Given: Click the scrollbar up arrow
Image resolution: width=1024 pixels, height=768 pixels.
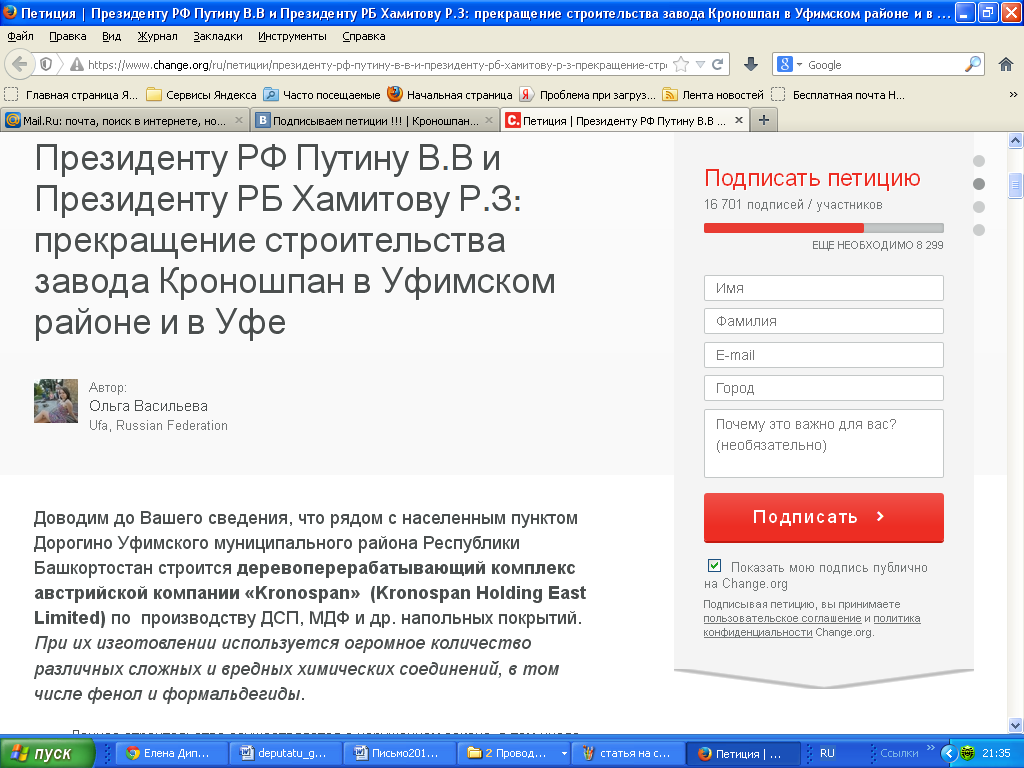Looking at the screenshot, I should [x=1015, y=140].
